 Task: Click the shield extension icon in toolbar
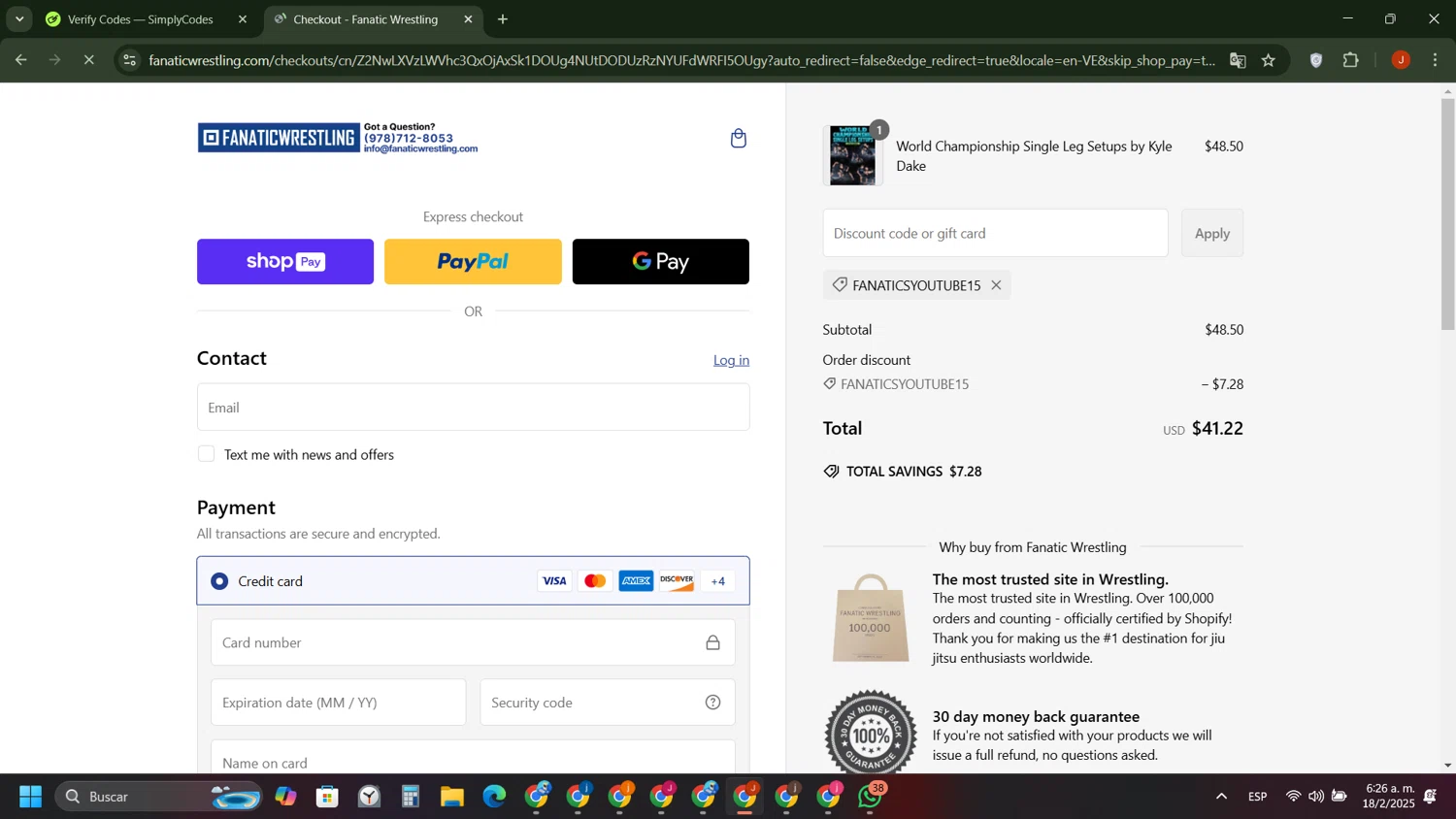pos(1316,60)
